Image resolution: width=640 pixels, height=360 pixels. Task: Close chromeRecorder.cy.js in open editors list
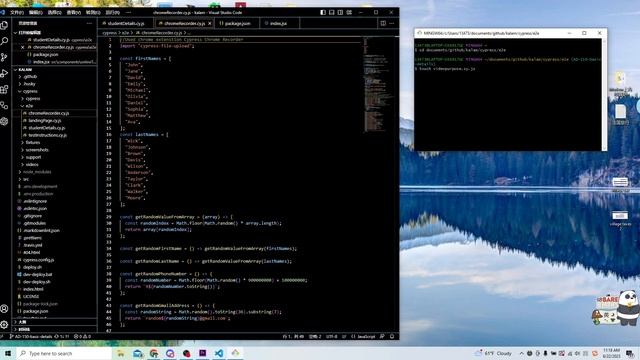tap(22, 47)
